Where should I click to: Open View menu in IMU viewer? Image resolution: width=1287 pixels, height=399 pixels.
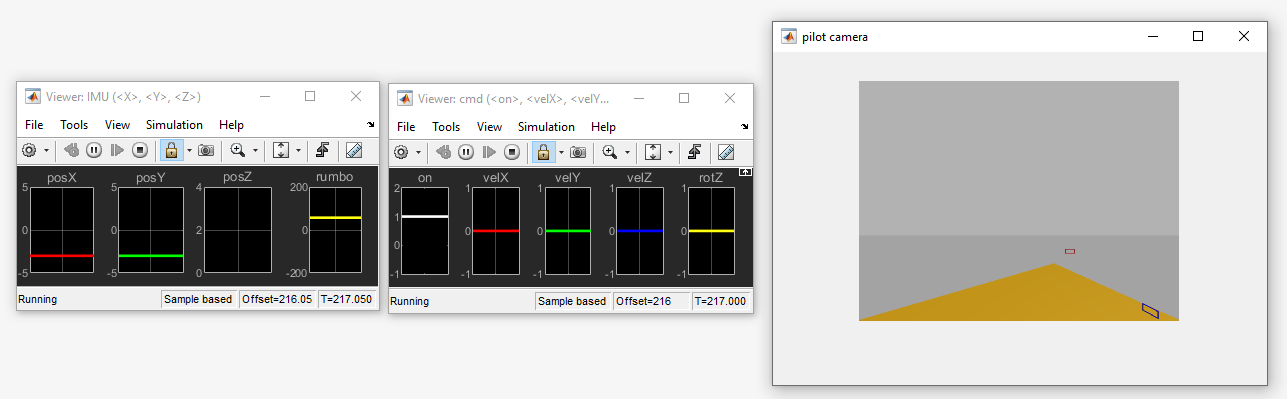(x=117, y=125)
